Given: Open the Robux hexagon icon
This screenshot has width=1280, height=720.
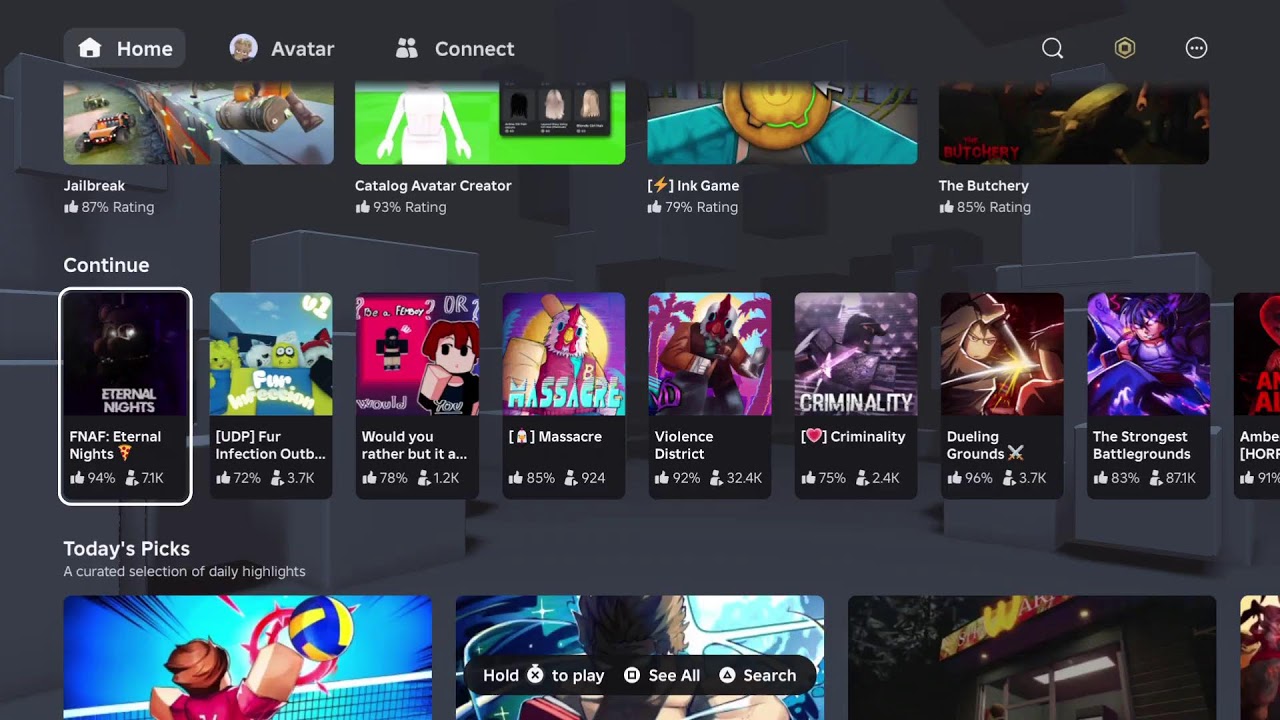Looking at the screenshot, I should 1125,48.
